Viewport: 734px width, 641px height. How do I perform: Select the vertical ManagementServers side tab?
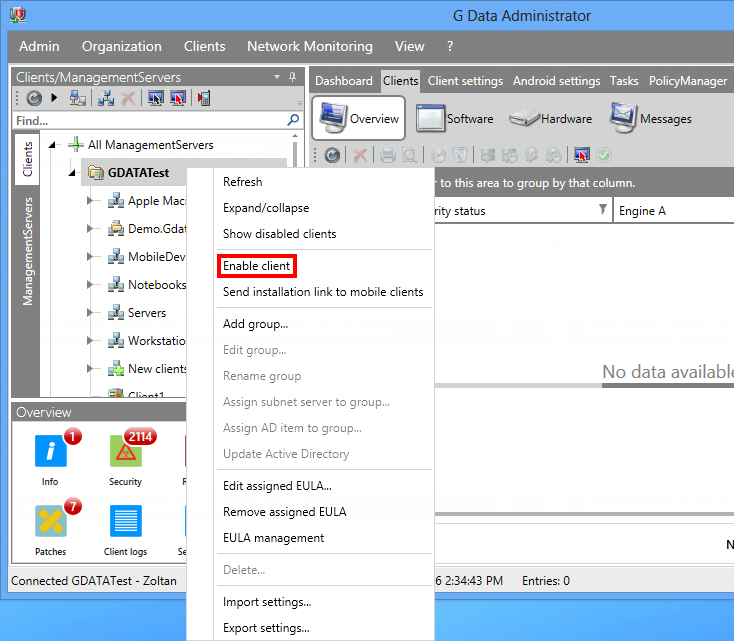(27, 251)
